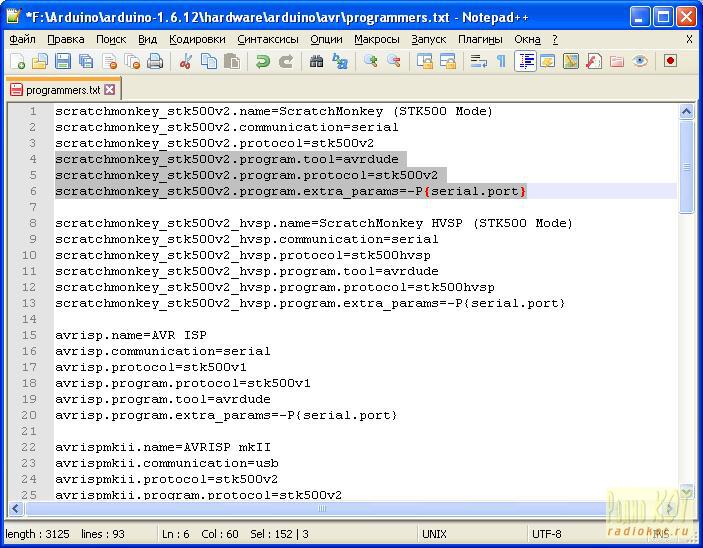Open the Макросы menu

click(x=377, y=39)
